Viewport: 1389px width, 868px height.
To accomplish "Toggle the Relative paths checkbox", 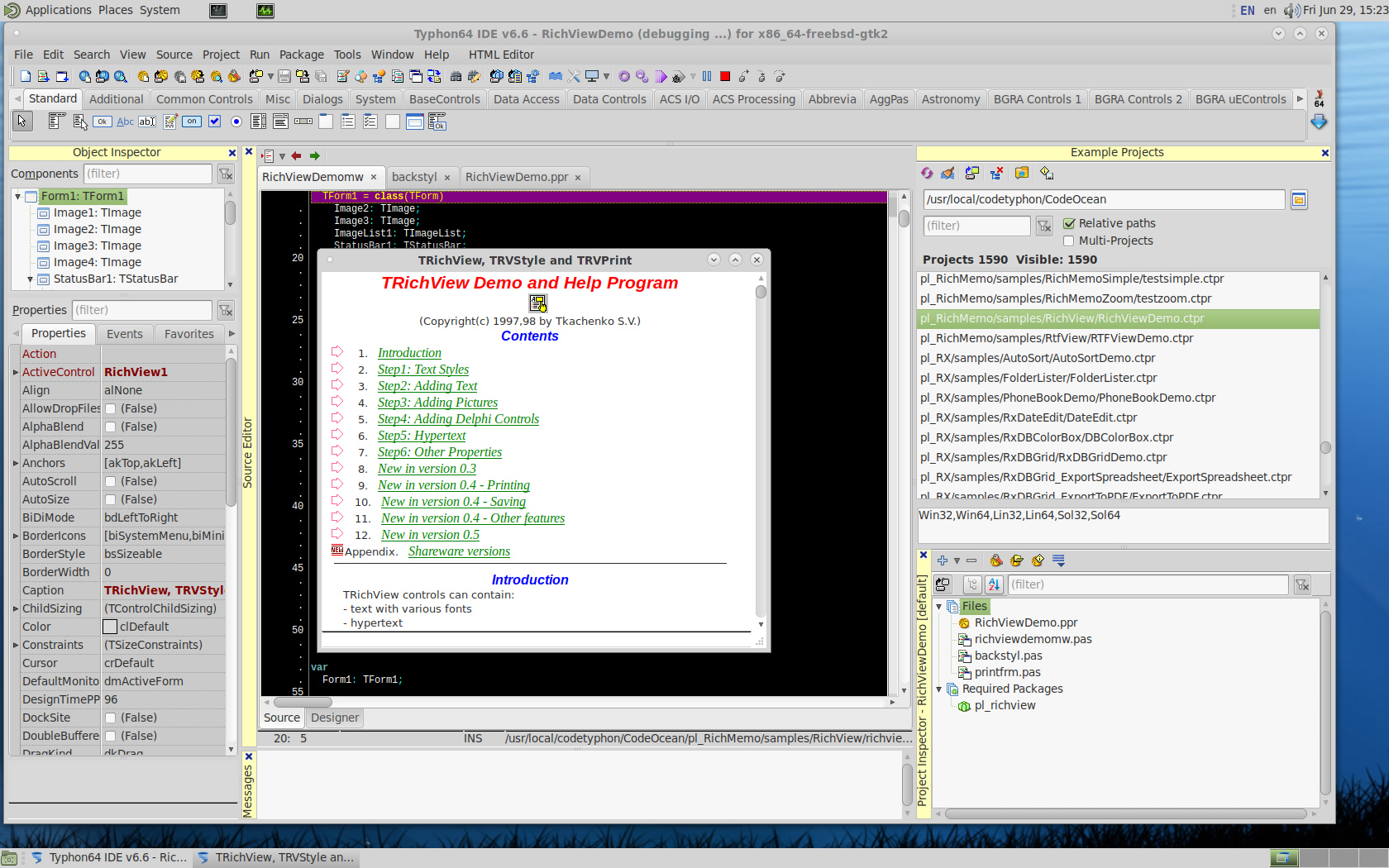I will [1069, 223].
